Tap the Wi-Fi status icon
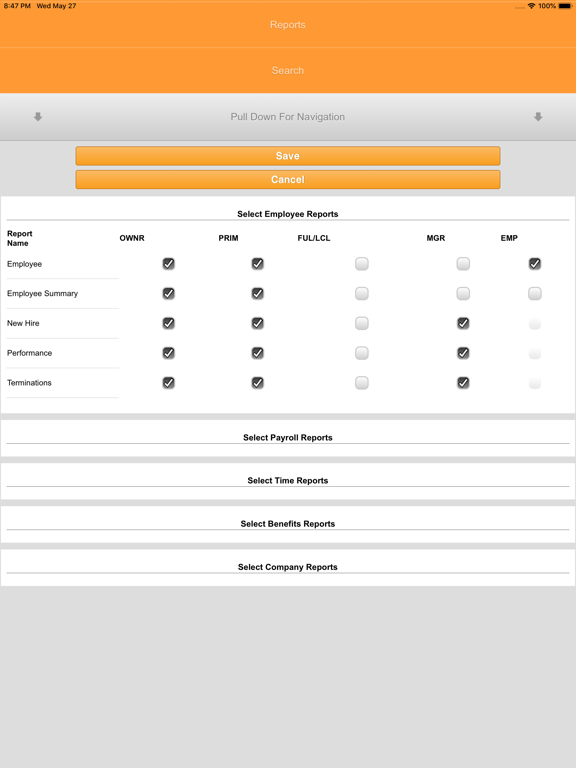 point(531,6)
